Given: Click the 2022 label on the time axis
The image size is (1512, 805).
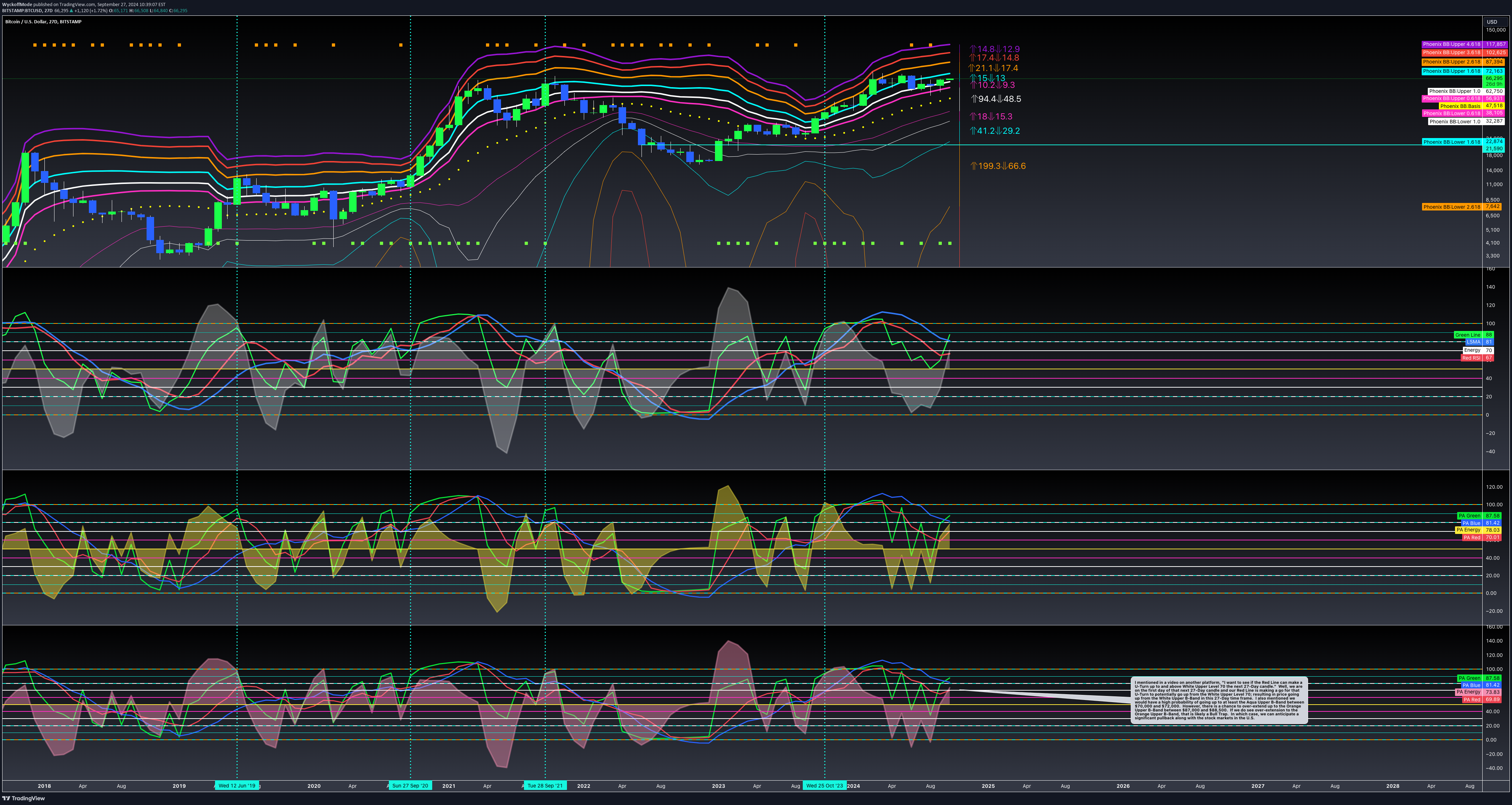Looking at the screenshot, I should pyautogui.click(x=583, y=786).
